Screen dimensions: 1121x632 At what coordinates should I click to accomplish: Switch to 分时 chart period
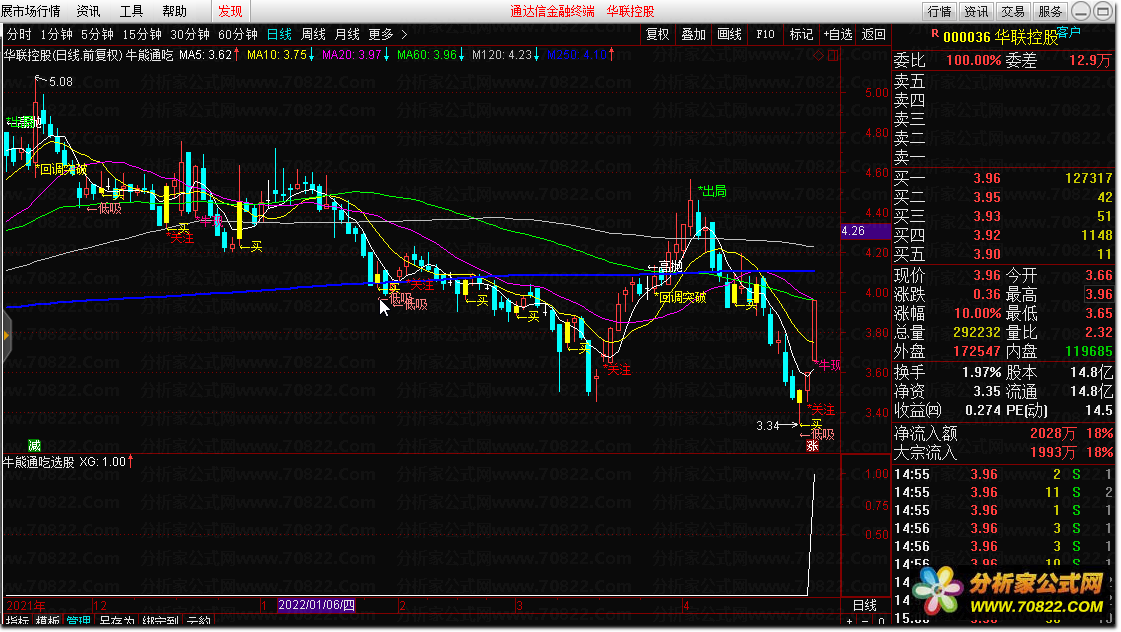pos(19,34)
